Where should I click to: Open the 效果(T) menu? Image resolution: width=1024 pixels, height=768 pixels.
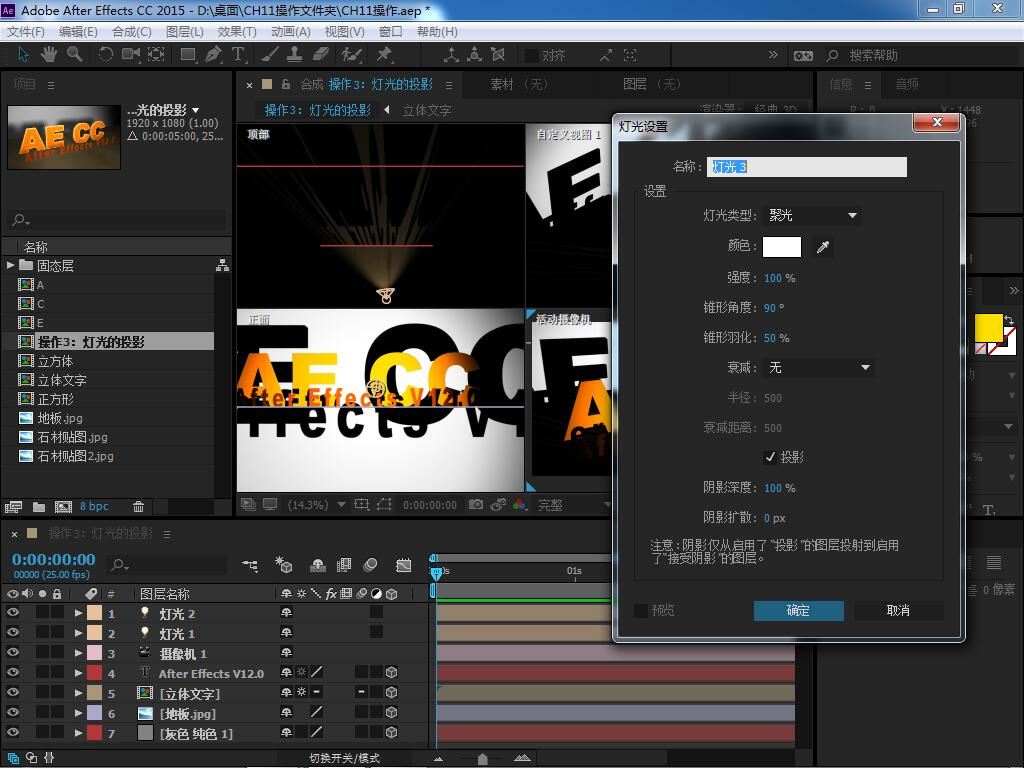coord(236,31)
